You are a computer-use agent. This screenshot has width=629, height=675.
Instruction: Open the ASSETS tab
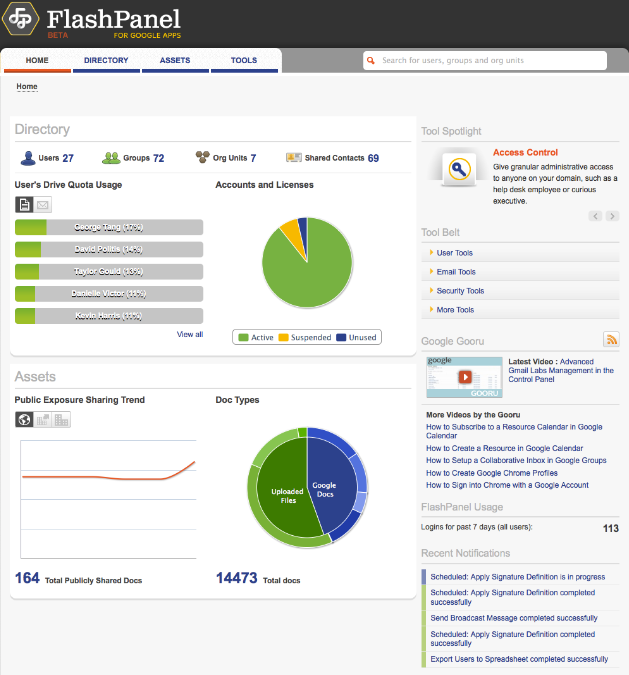coord(175,61)
